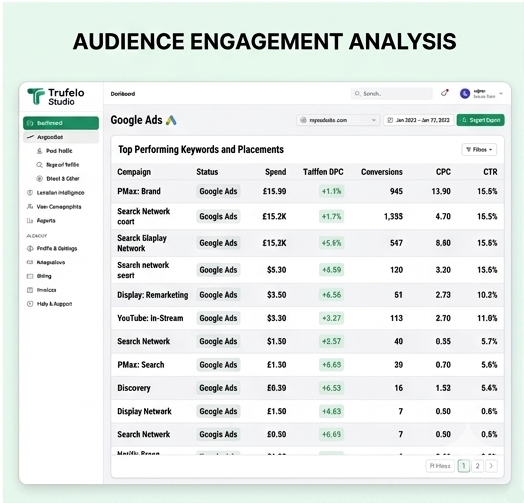Image resolution: width=524 pixels, height=503 pixels.
Task: Open Location Intelligence sidebar item
Action: [55, 193]
